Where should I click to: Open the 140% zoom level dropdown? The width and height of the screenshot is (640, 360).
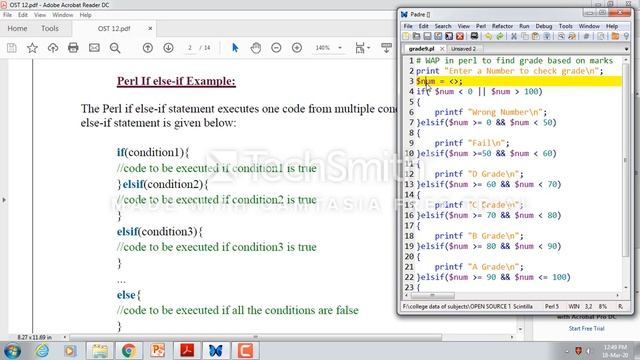click(340, 48)
